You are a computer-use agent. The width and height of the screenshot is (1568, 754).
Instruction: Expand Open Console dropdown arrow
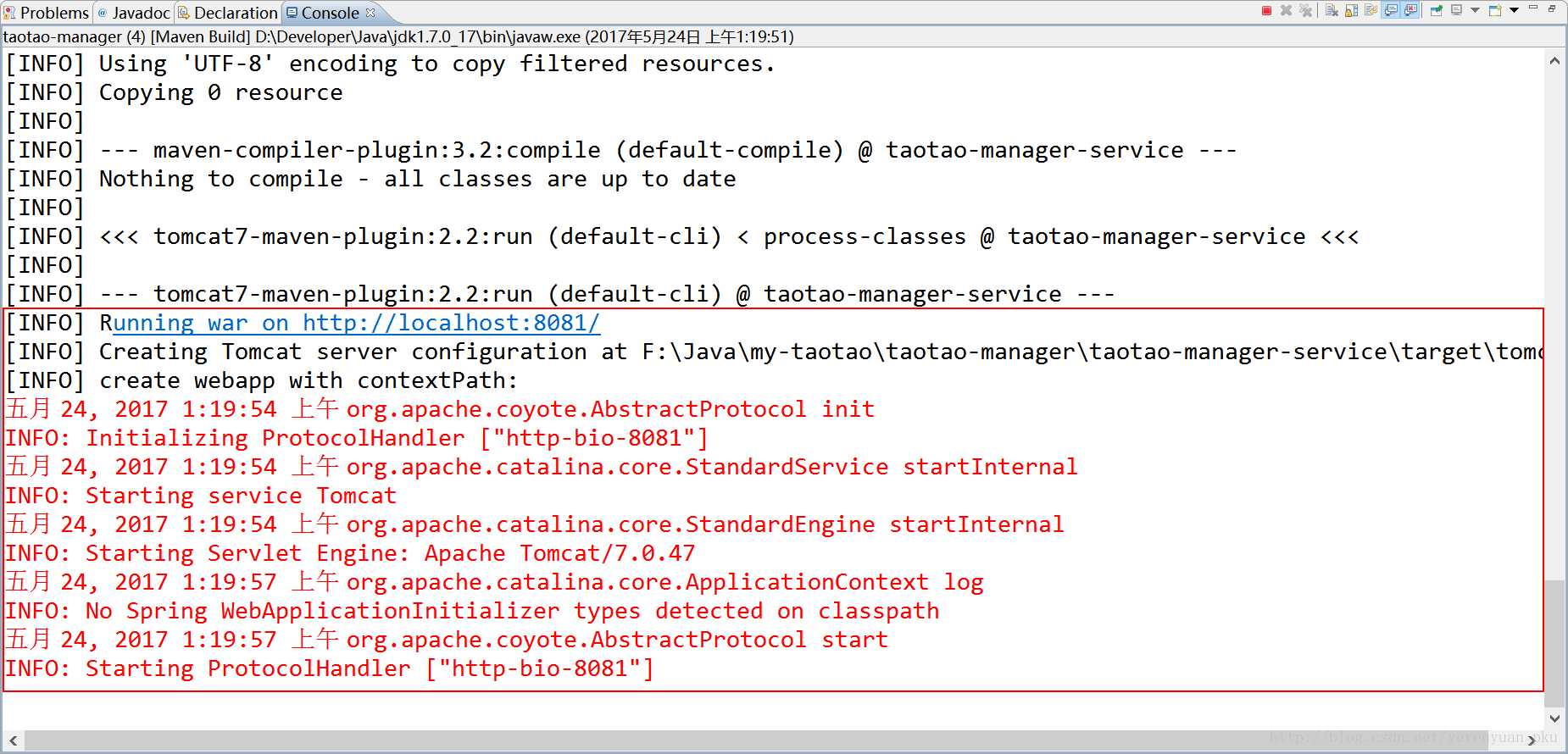point(1514,10)
